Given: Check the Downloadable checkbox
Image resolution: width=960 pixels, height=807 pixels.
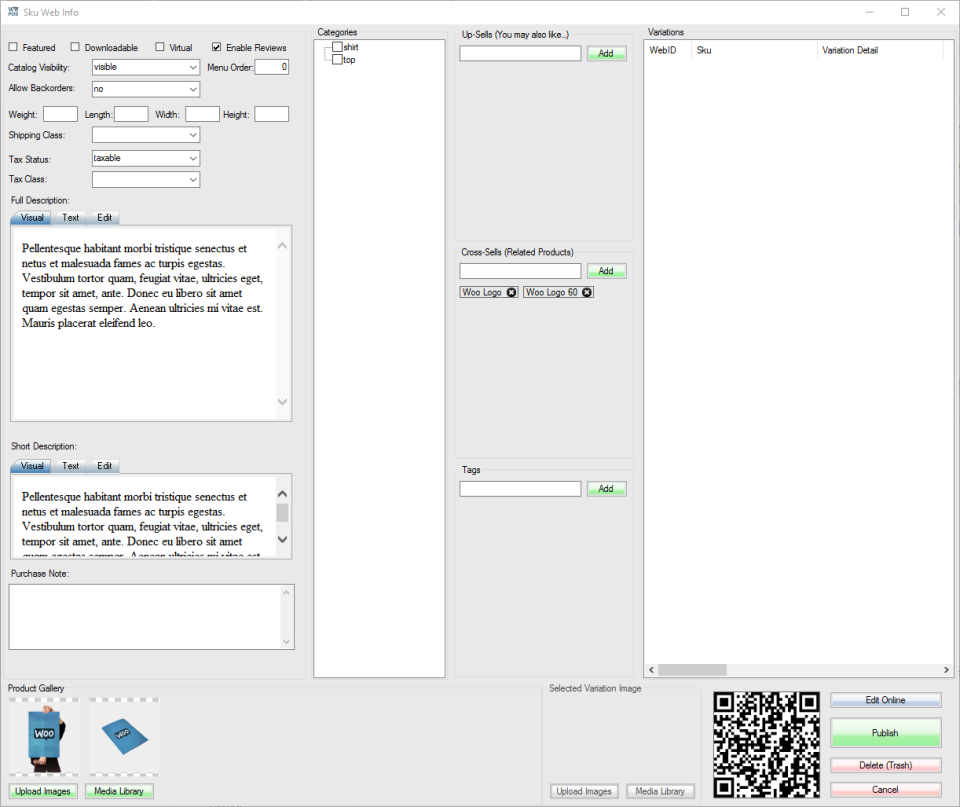Looking at the screenshot, I should pos(75,47).
